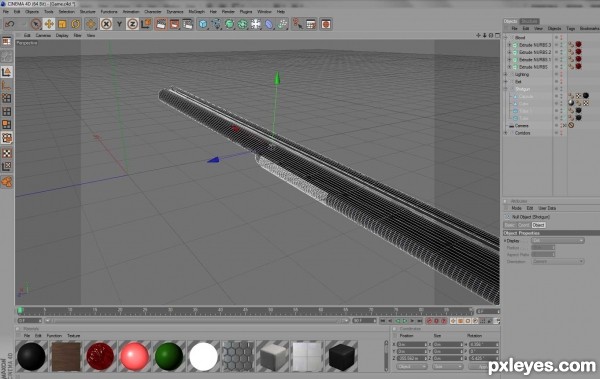Select the Live Selection arrow tool
This screenshot has height=379, width=600.
tap(36, 24)
